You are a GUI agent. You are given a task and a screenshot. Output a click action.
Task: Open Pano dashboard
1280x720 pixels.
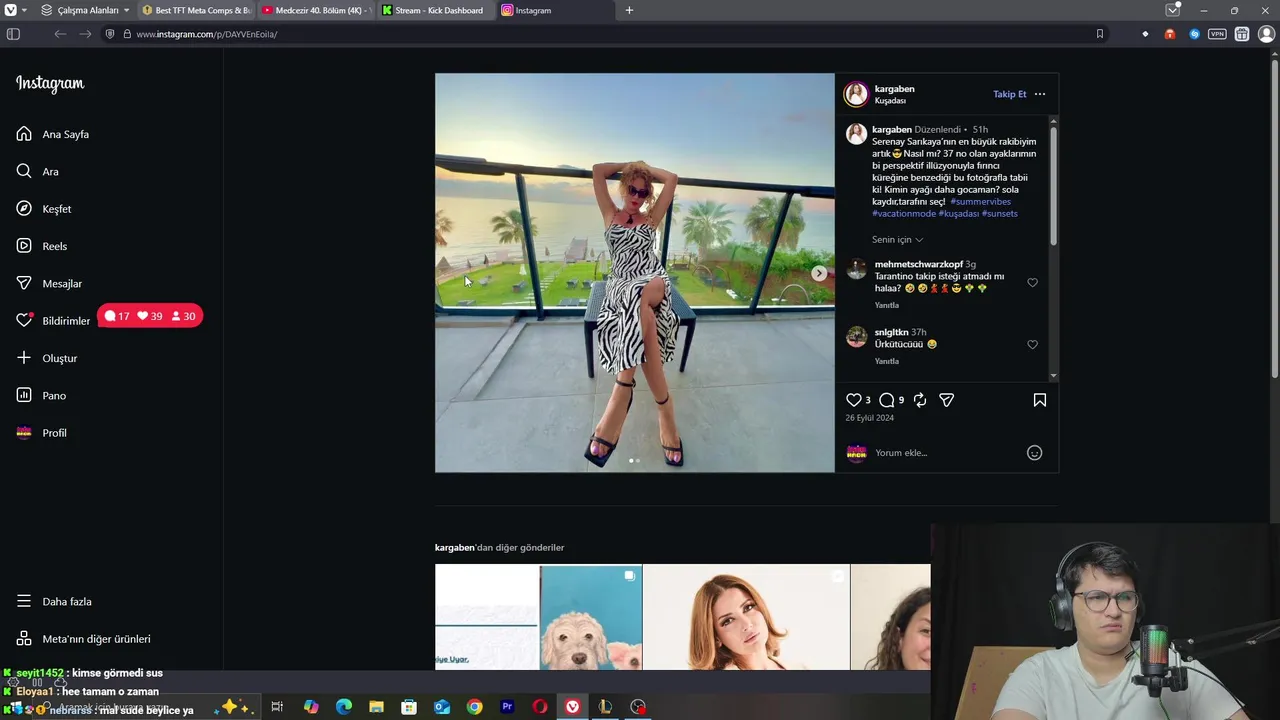click(x=41, y=395)
